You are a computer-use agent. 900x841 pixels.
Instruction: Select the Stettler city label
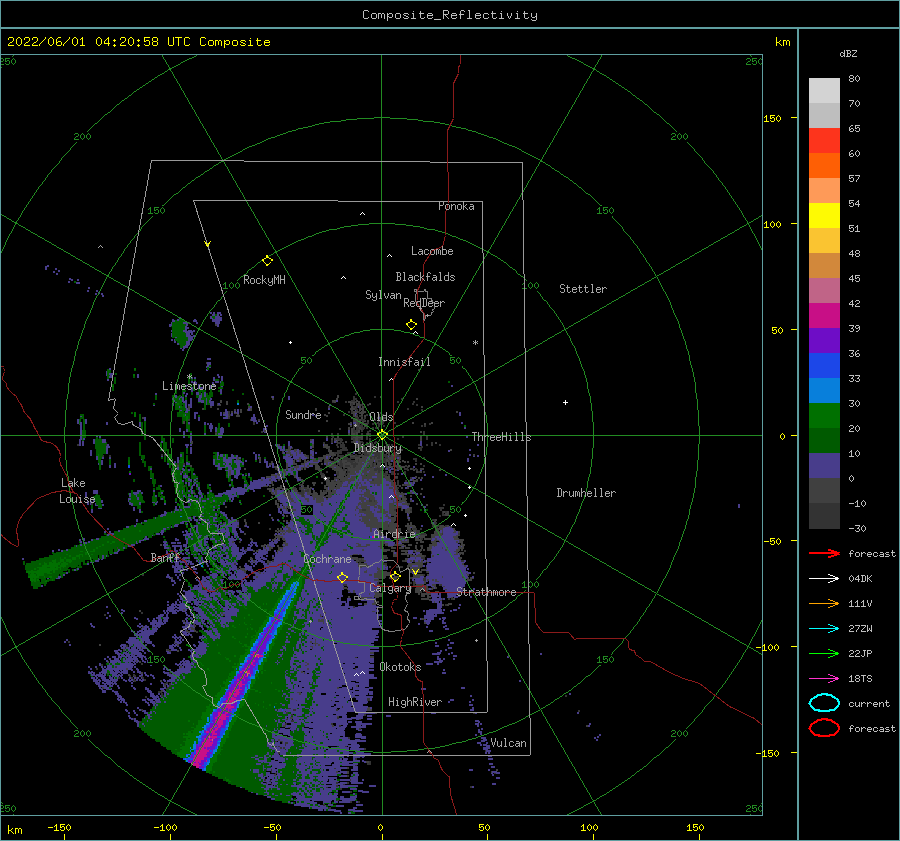(x=583, y=289)
